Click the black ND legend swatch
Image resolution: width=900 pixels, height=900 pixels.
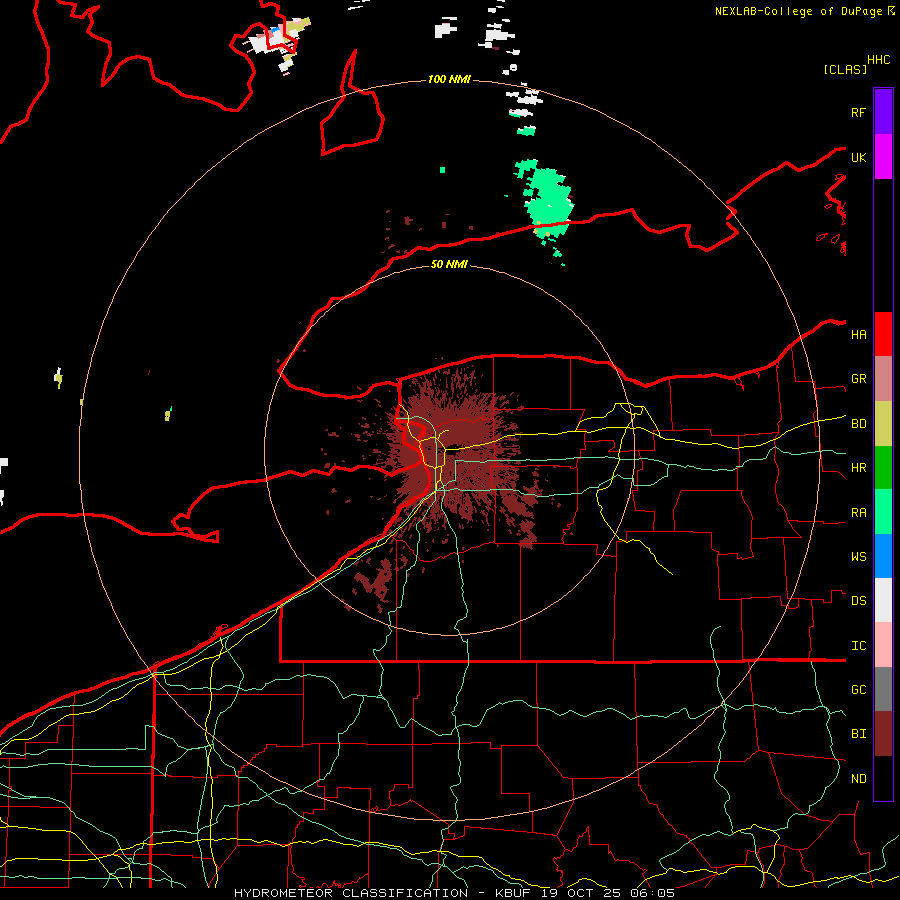click(x=883, y=778)
